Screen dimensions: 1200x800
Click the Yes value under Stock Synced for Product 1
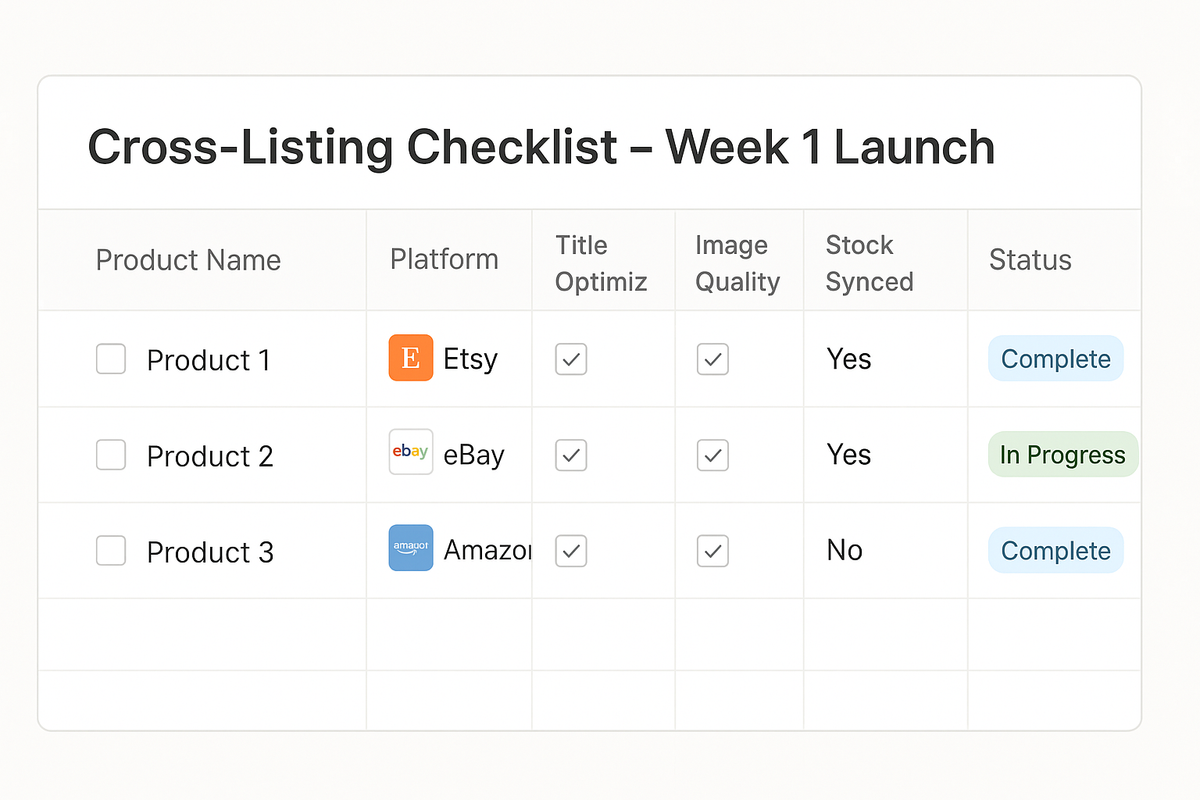pos(848,358)
